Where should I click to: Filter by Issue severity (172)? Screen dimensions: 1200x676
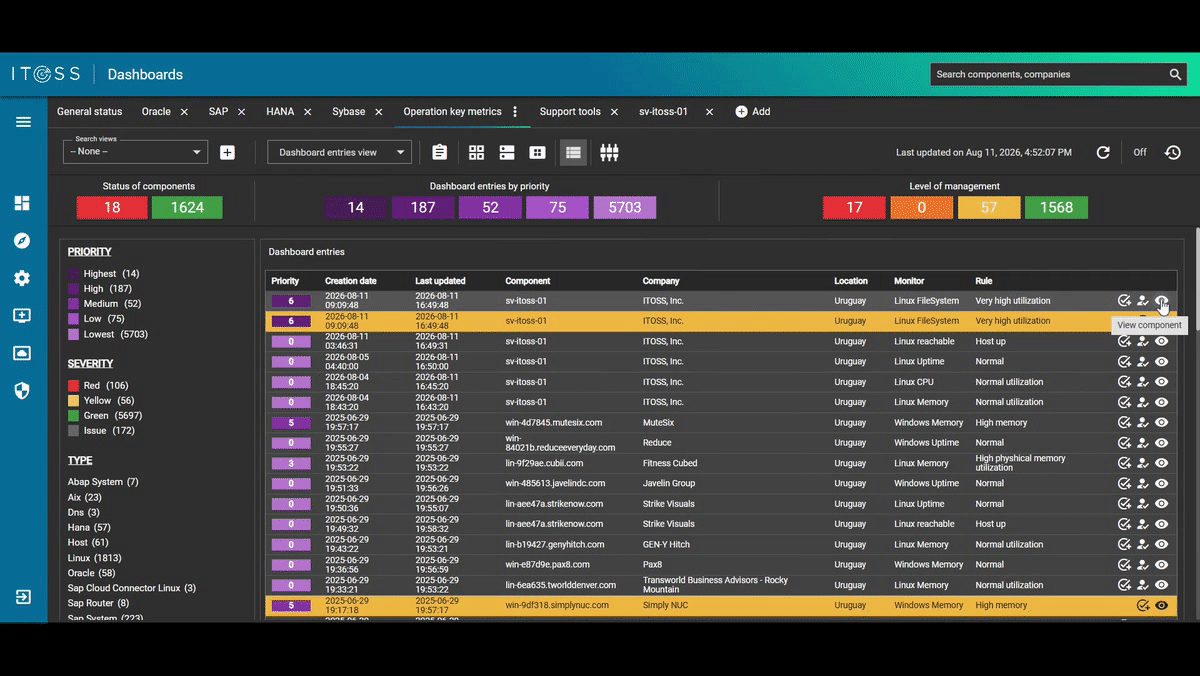tap(101, 431)
